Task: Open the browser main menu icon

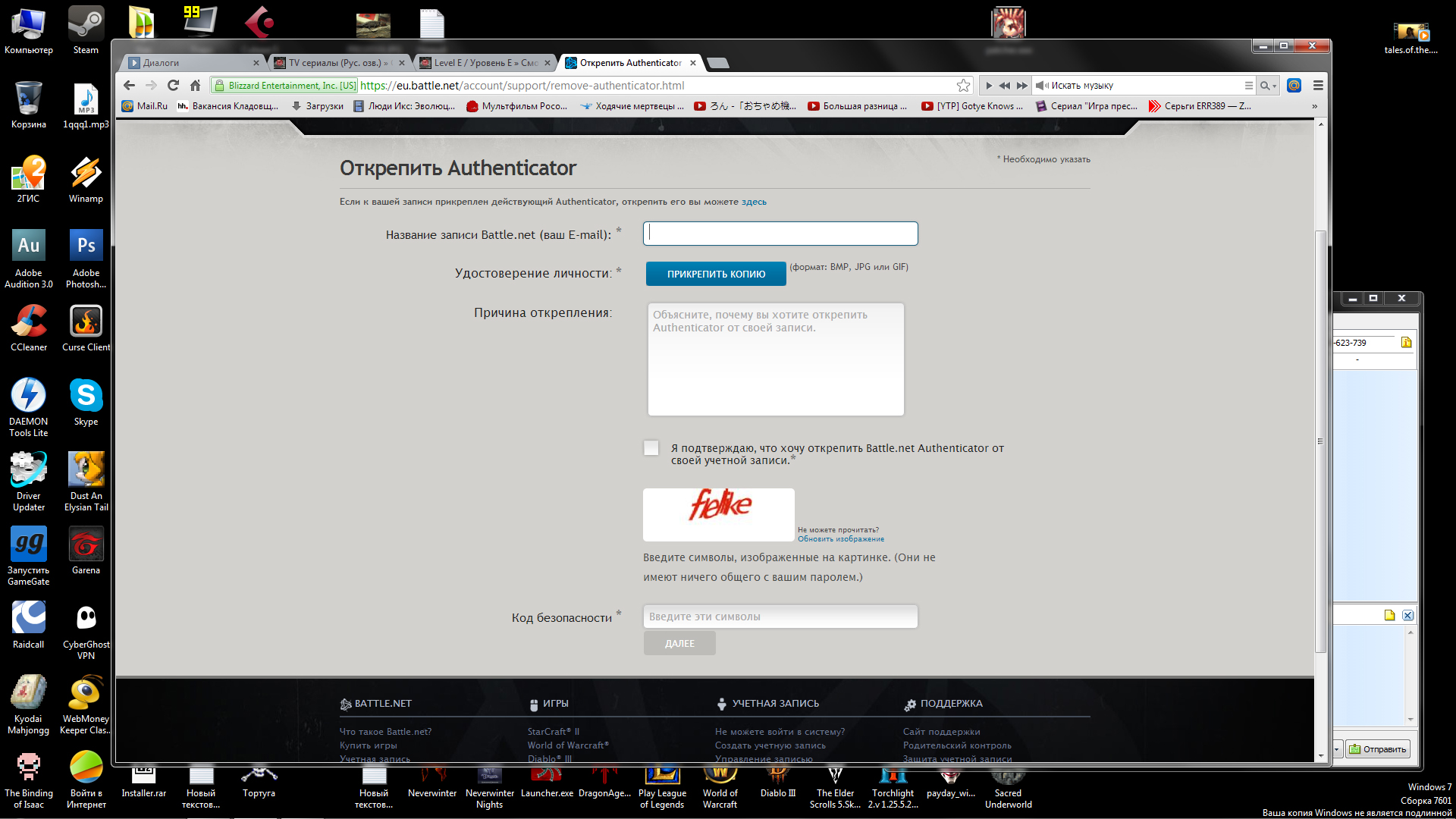Action: (x=1318, y=86)
